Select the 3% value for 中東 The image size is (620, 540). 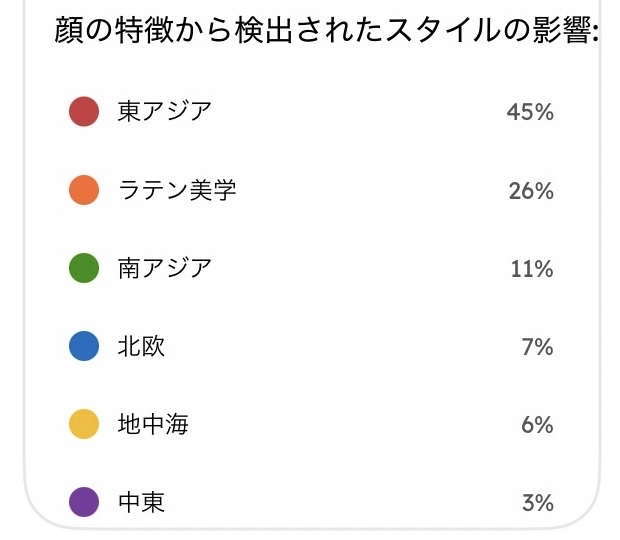538,502
